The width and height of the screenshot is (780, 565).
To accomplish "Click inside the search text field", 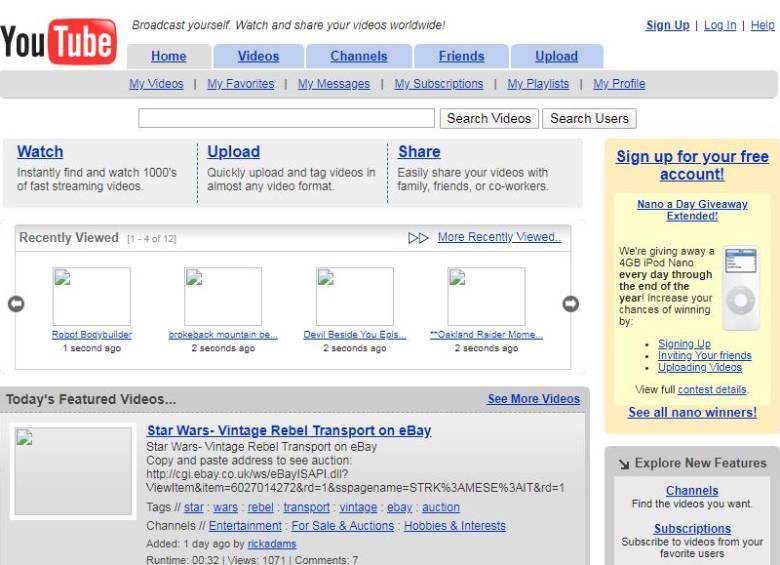I will (x=287, y=118).
